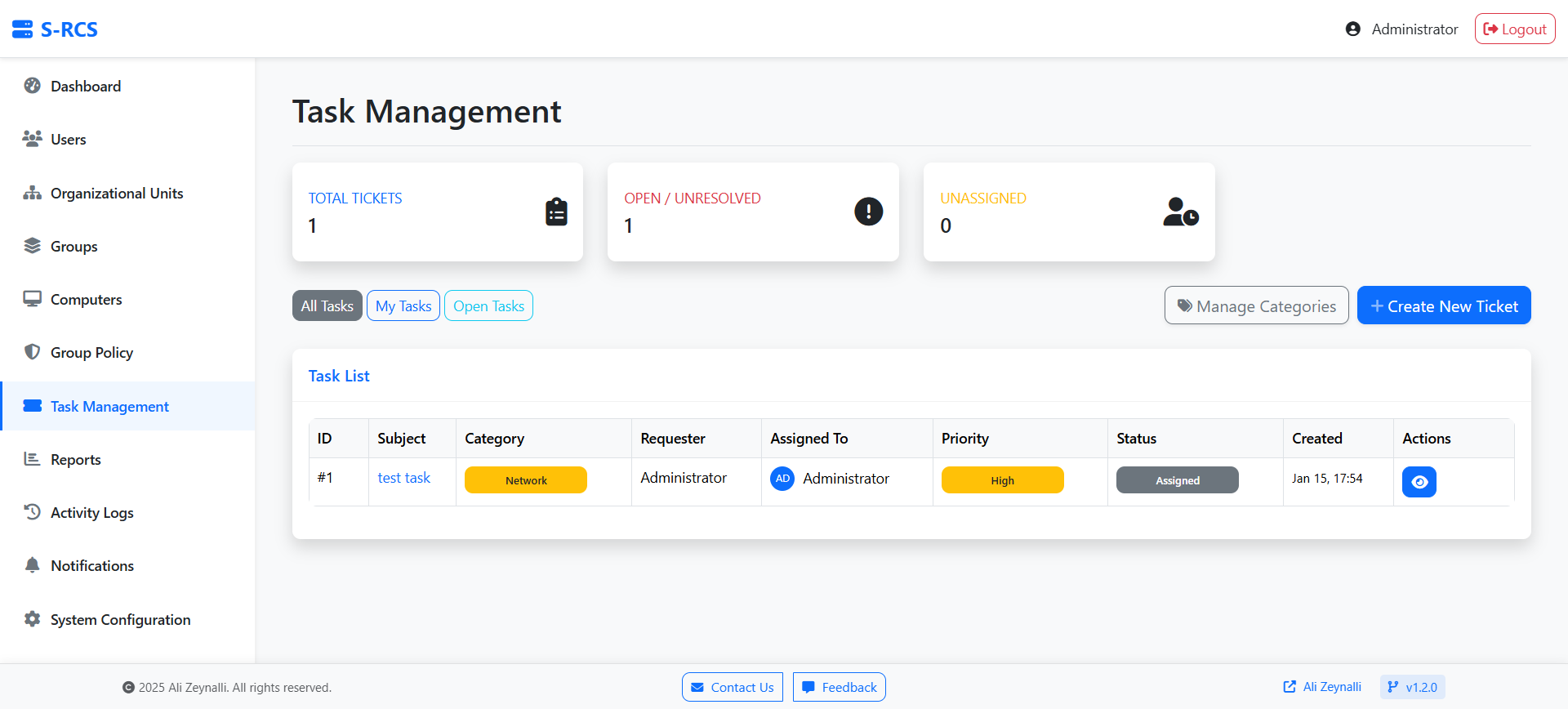Switch to the My Tasks filter
This screenshot has height=709, width=1568.
click(403, 305)
